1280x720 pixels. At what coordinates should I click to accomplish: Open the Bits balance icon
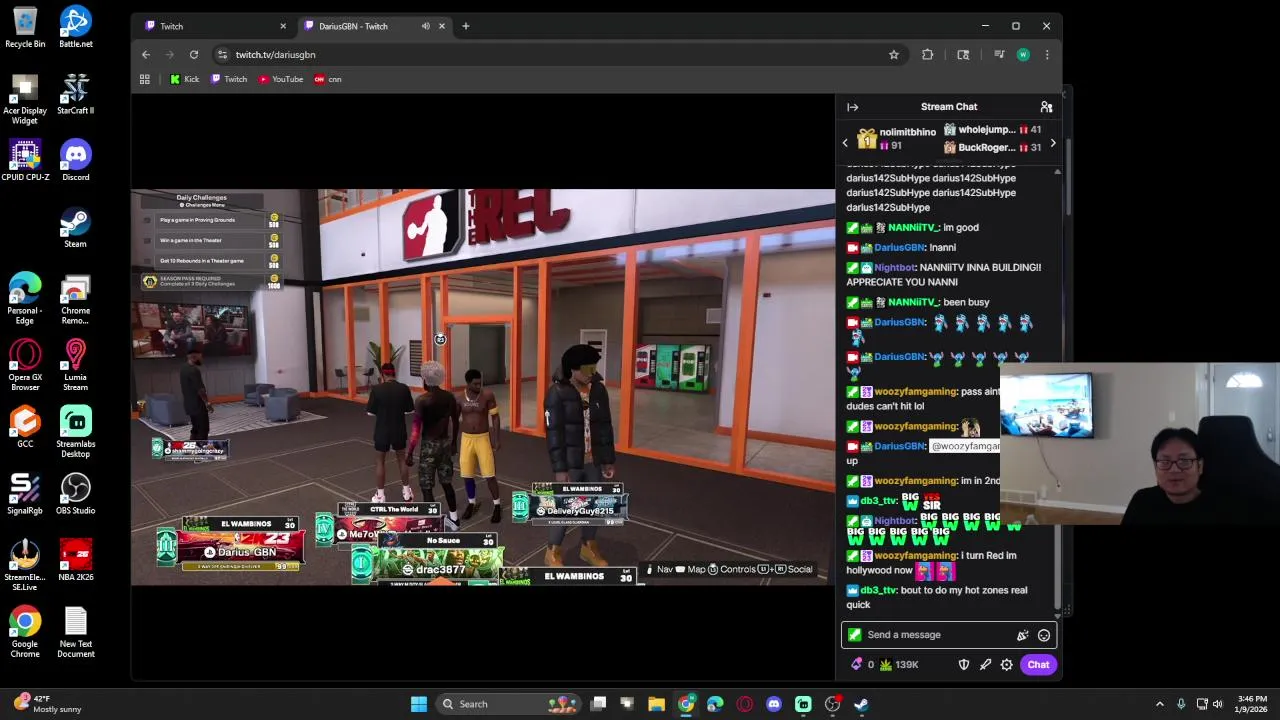tap(856, 665)
